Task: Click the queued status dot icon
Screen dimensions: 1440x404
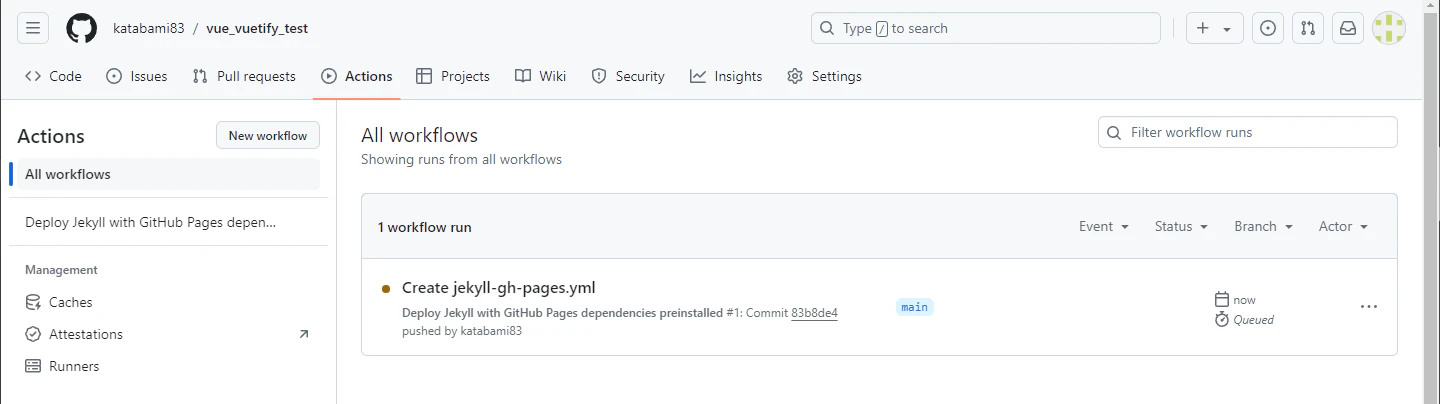Action: click(386, 289)
